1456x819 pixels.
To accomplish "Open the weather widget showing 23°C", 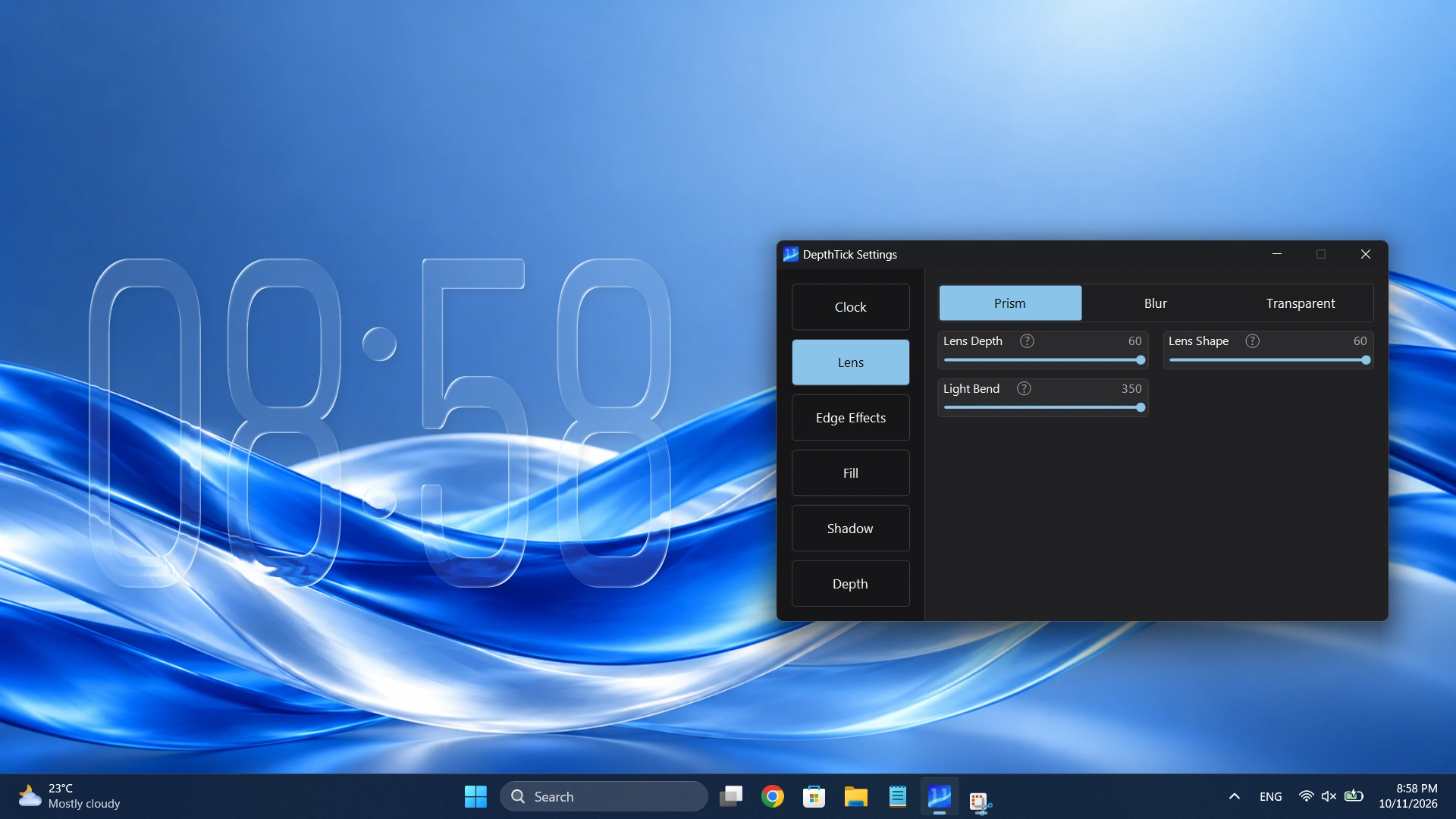I will 70,796.
